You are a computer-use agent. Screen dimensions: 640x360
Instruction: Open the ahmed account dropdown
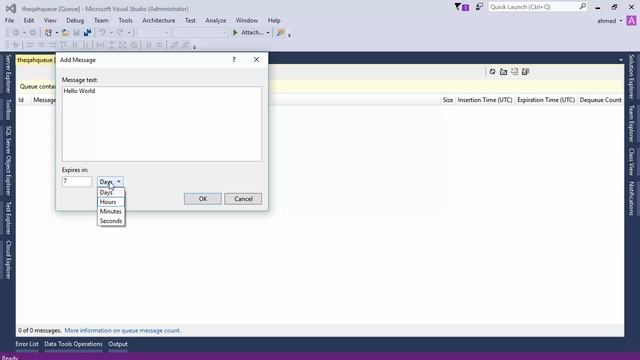(x=621, y=21)
